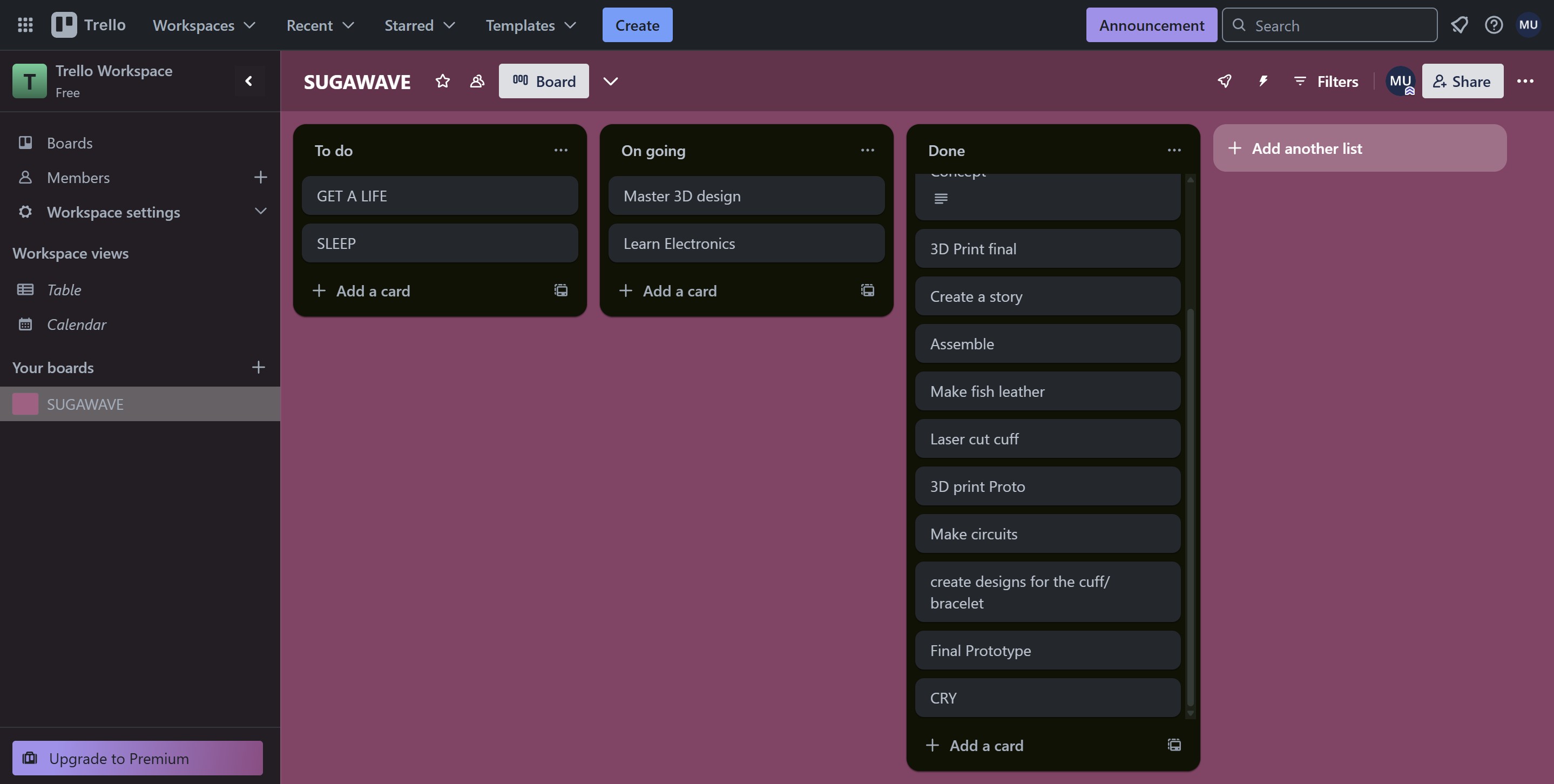
Task: Click the Create button
Action: [637, 25]
